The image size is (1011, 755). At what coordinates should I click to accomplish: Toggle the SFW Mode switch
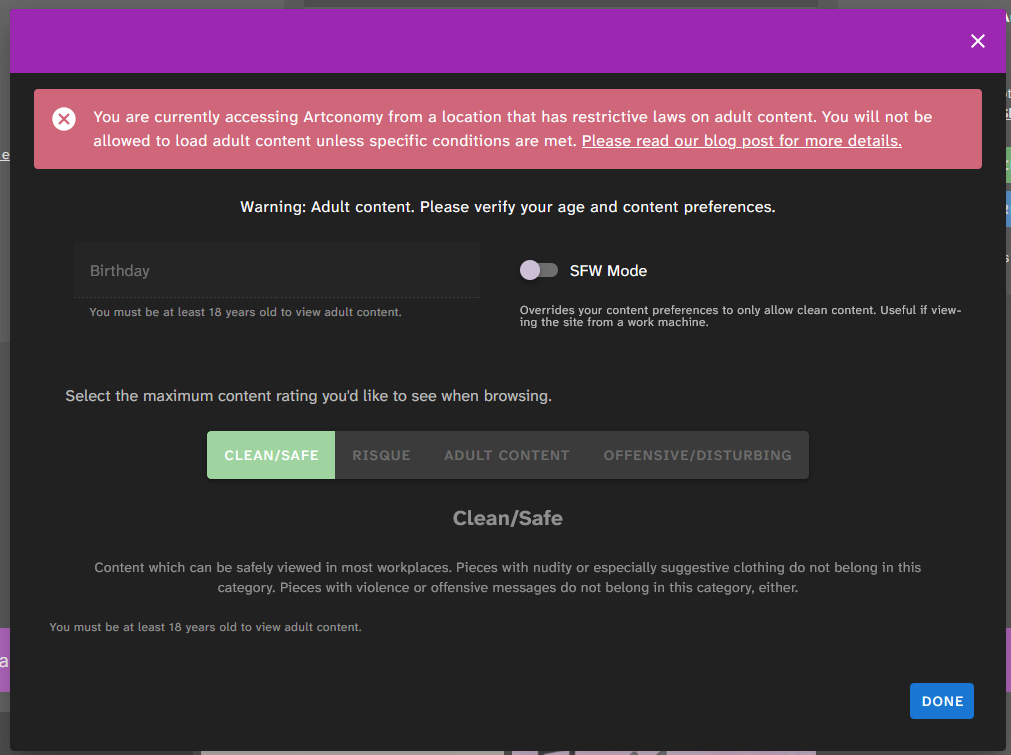(539, 270)
